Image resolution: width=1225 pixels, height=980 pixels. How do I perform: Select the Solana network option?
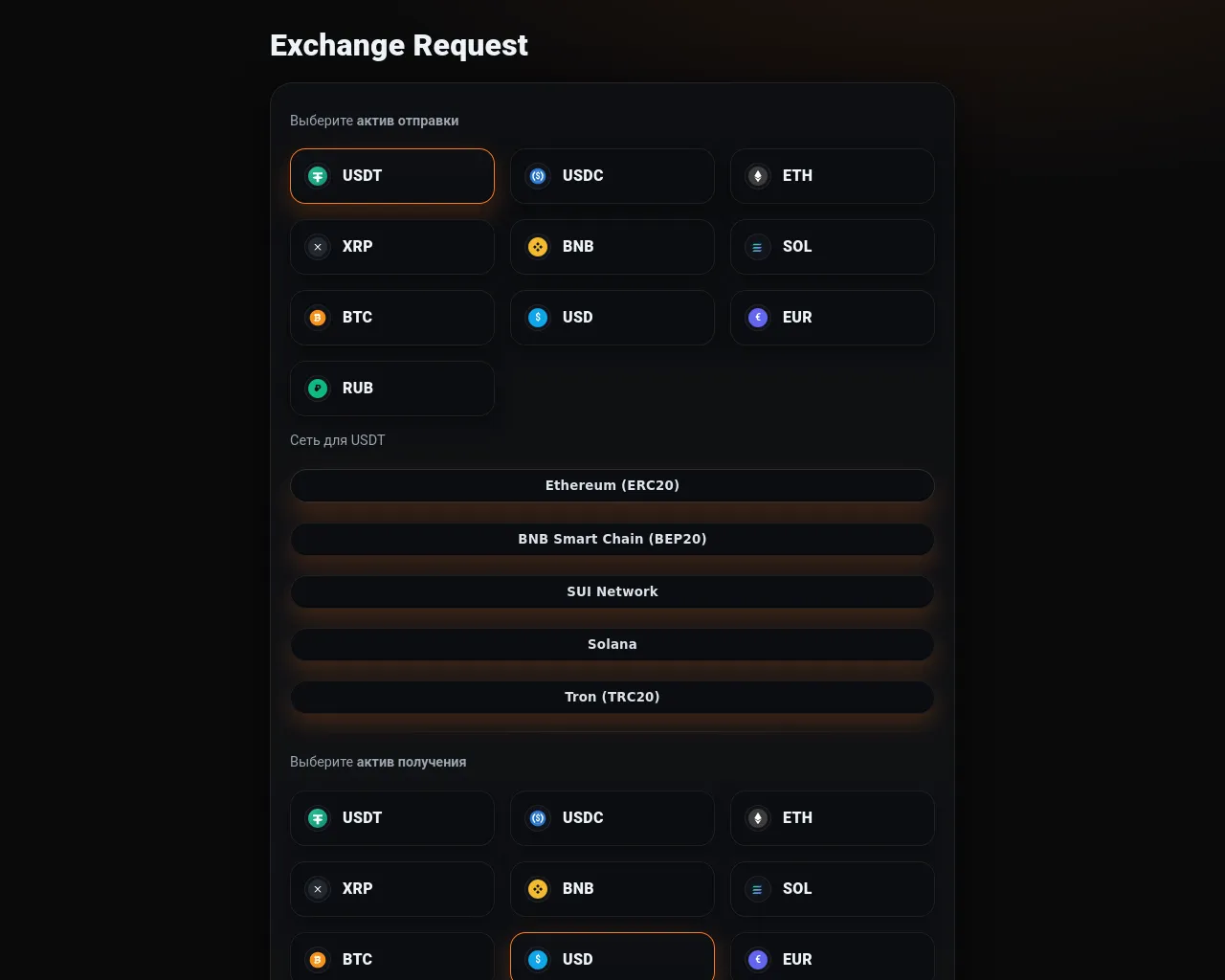coord(612,644)
